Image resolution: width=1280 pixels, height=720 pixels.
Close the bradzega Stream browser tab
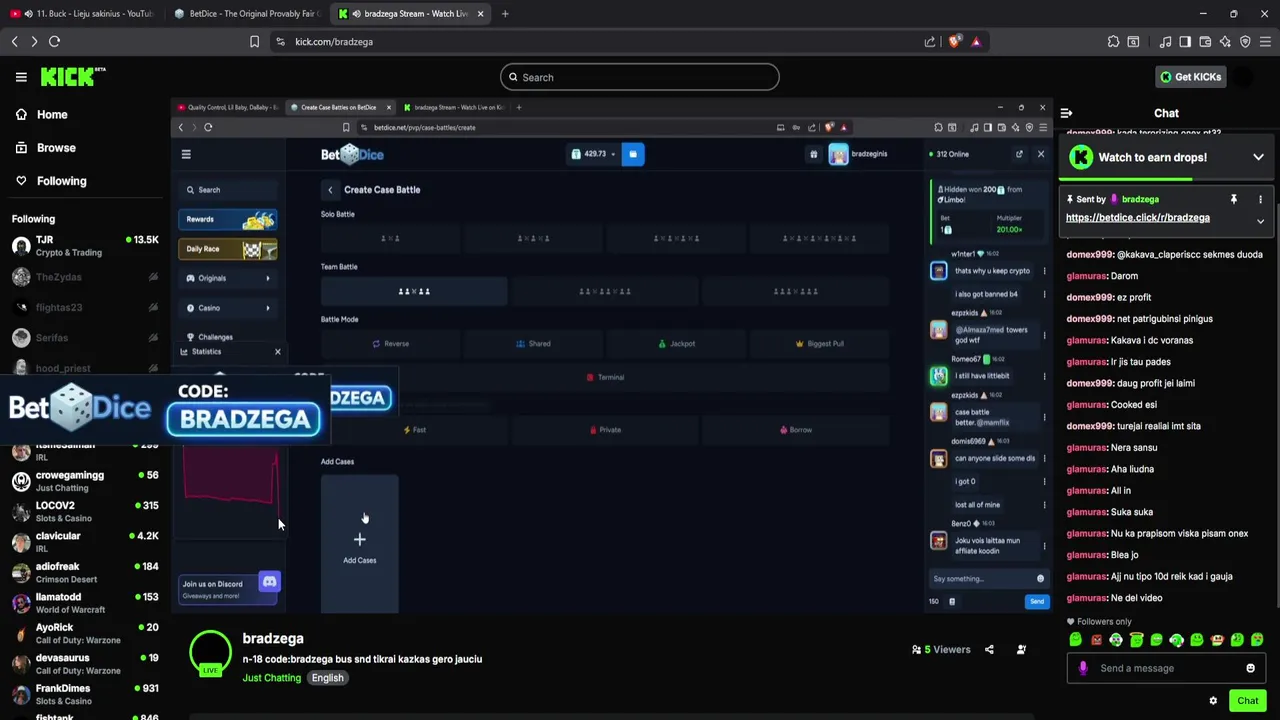(480, 14)
